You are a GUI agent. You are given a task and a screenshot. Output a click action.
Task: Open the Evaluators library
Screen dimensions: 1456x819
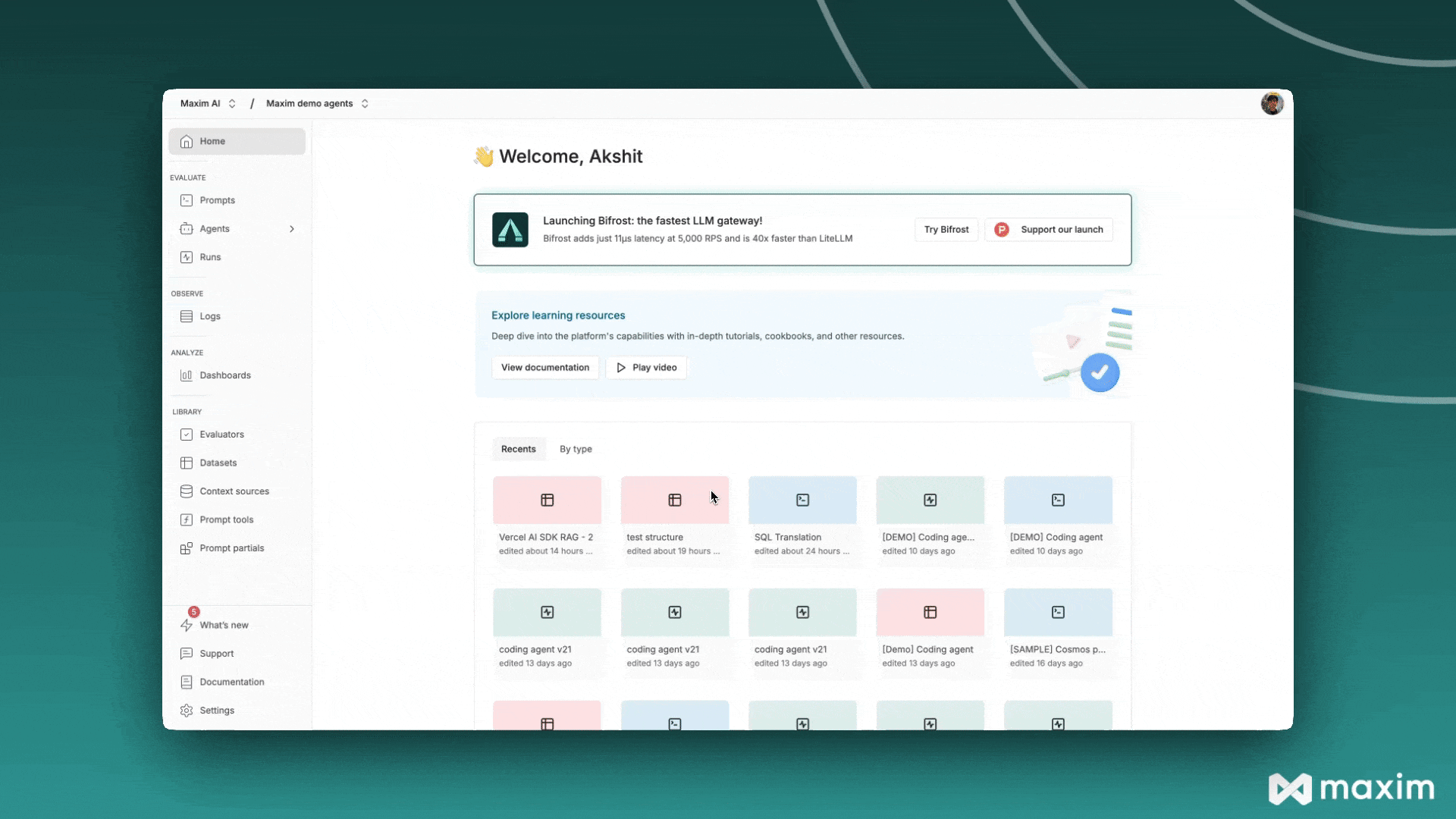(221, 435)
